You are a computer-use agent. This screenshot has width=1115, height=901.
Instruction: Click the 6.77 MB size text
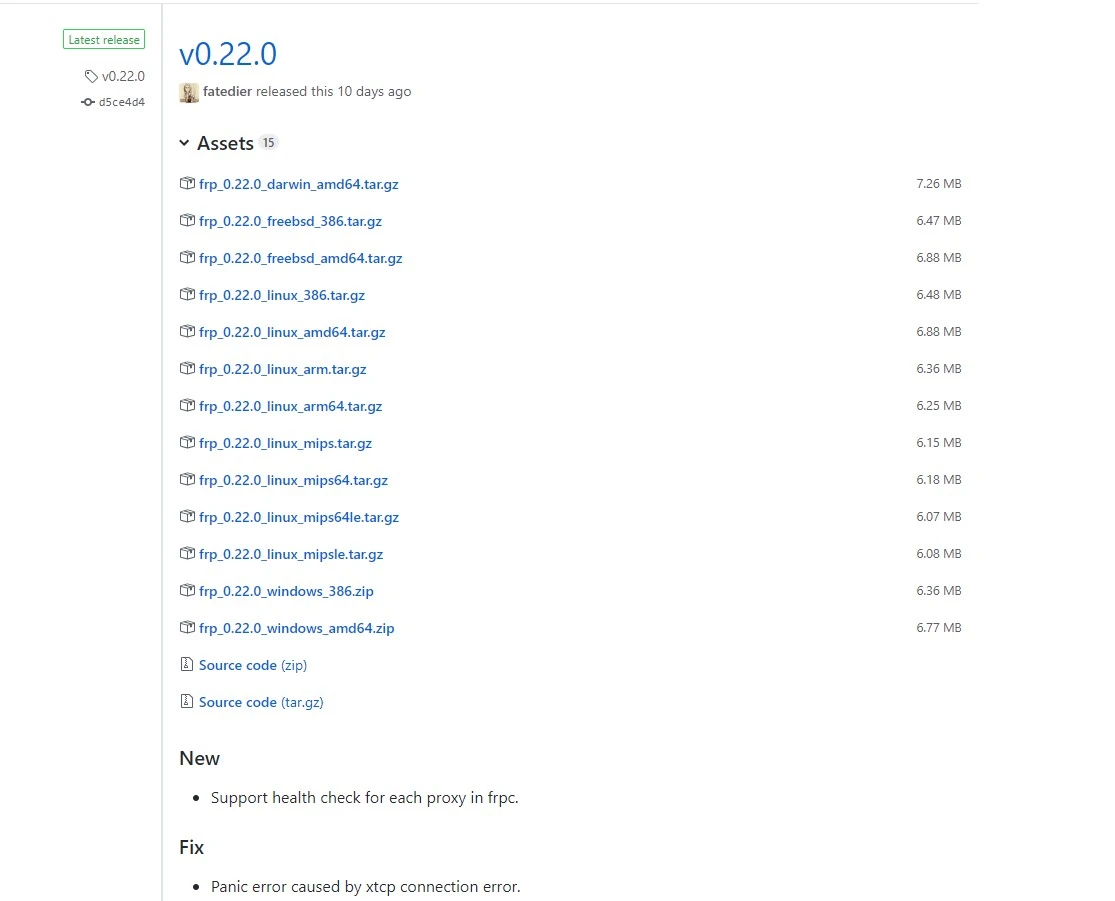939,627
